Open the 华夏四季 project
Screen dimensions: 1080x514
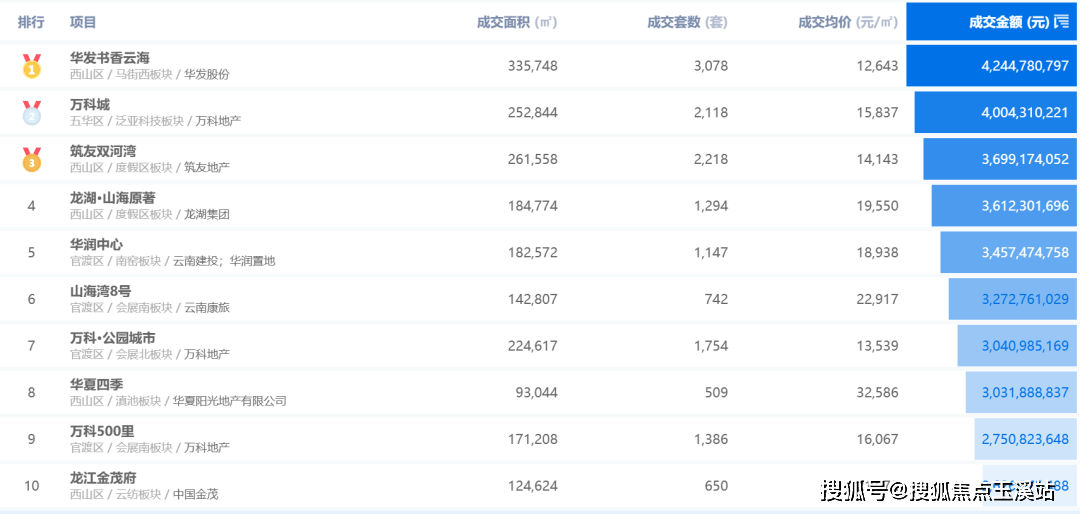(x=96, y=384)
